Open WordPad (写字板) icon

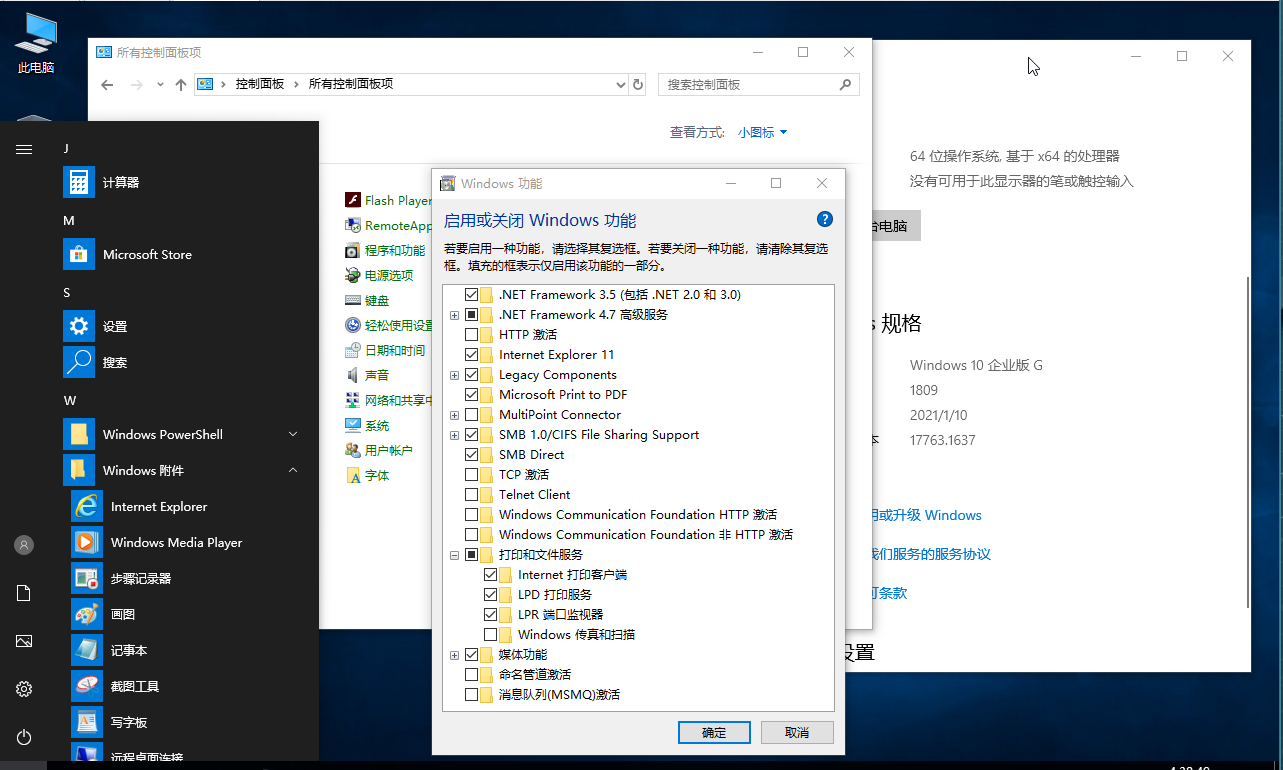coord(87,722)
